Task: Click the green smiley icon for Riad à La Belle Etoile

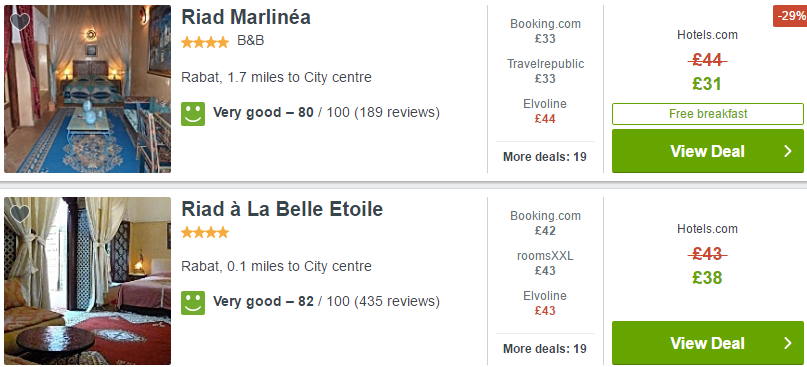Action: point(193,303)
